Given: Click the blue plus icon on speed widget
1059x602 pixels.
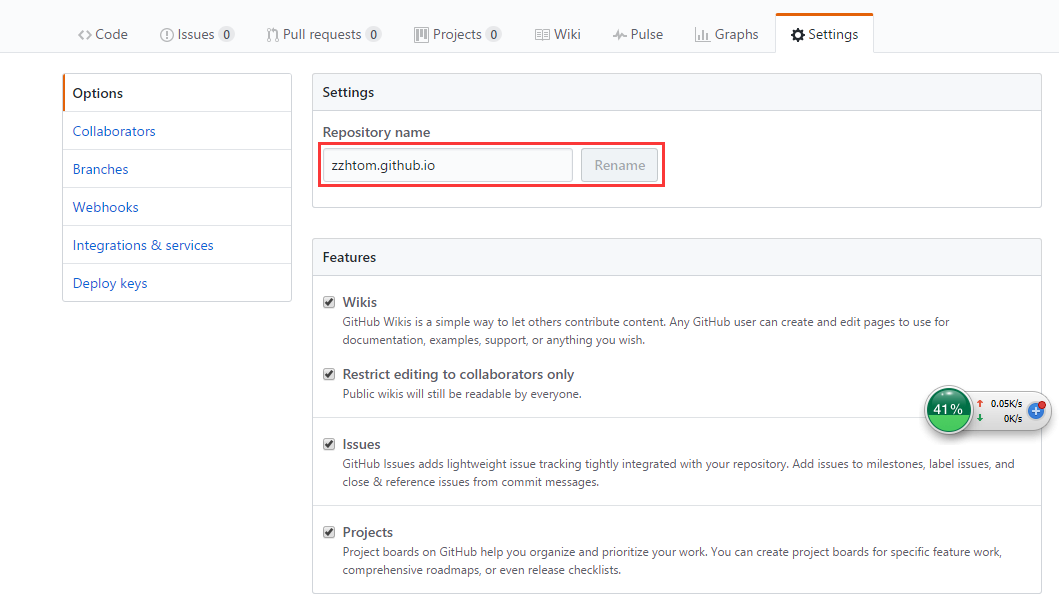Looking at the screenshot, I should point(1036,410).
